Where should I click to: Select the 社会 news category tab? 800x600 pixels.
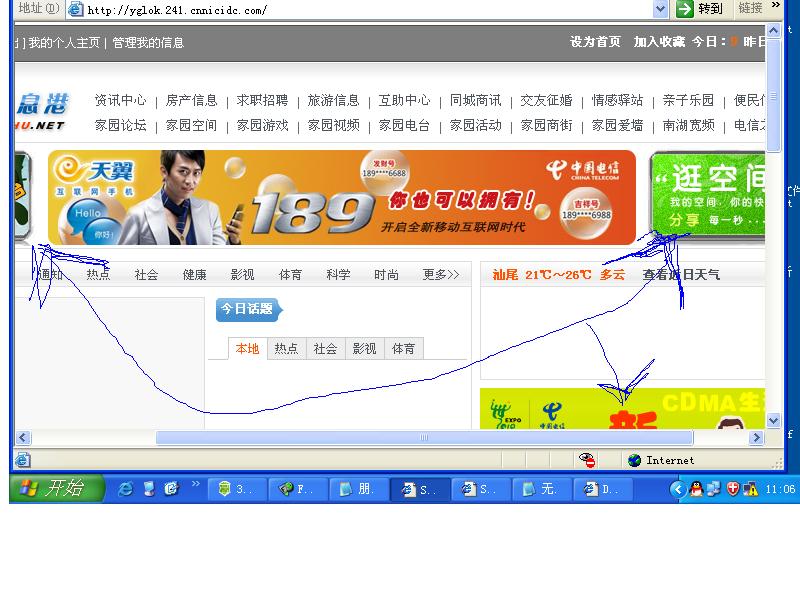click(146, 274)
